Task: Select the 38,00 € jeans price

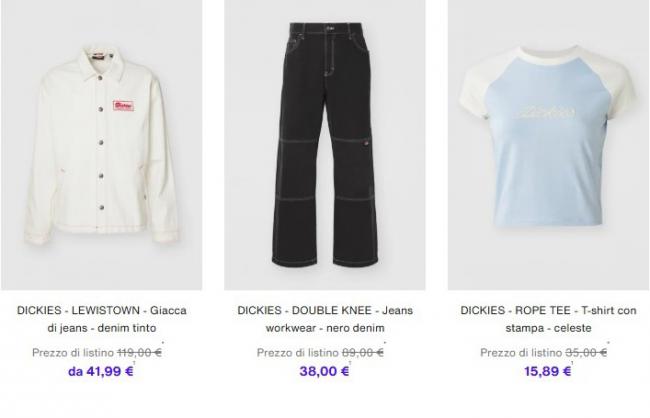Action: 324,371
